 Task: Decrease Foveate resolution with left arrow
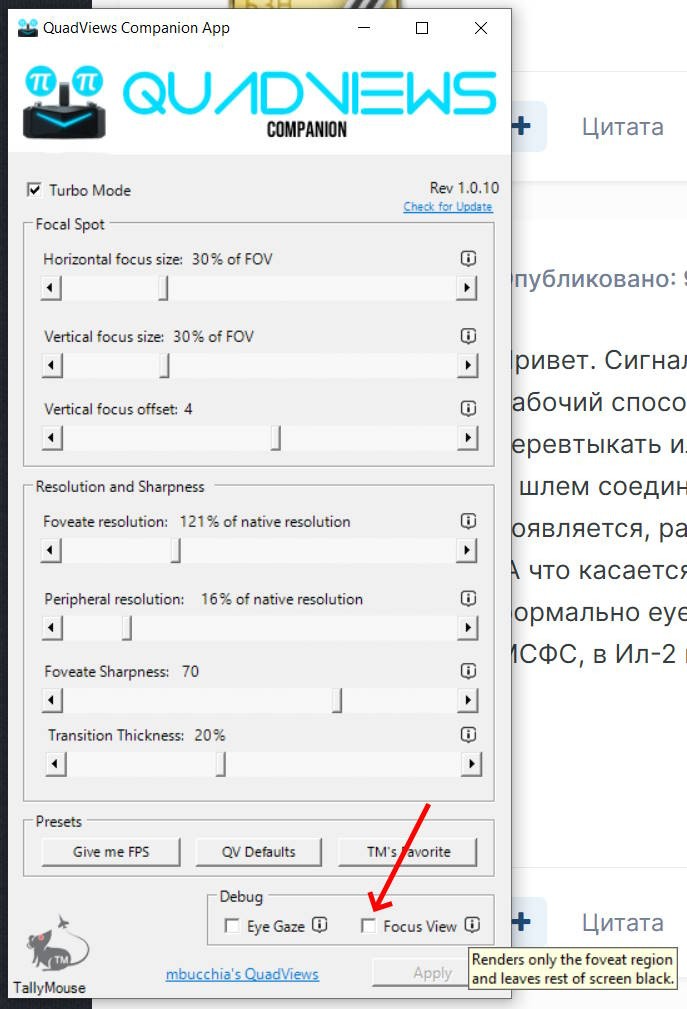click(x=51, y=550)
